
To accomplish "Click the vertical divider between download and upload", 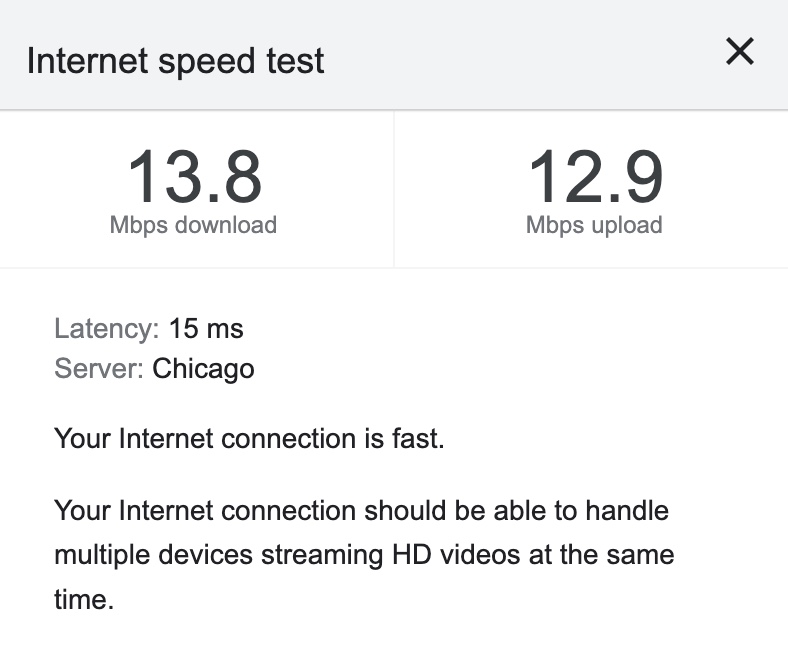I will point(394,189).
